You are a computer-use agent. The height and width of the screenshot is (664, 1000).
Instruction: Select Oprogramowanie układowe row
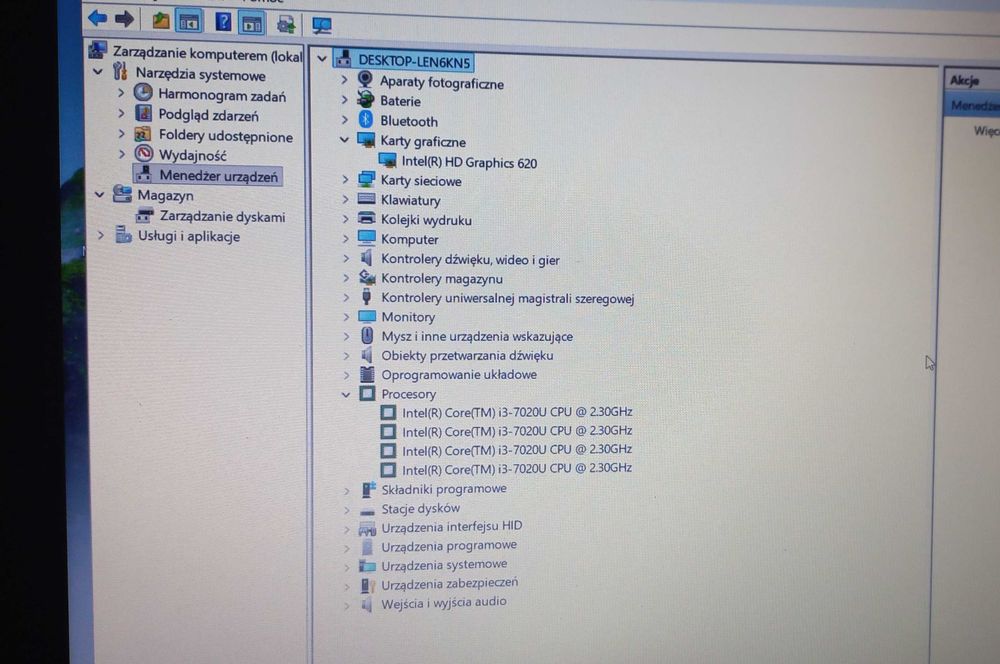coord(459,374)
